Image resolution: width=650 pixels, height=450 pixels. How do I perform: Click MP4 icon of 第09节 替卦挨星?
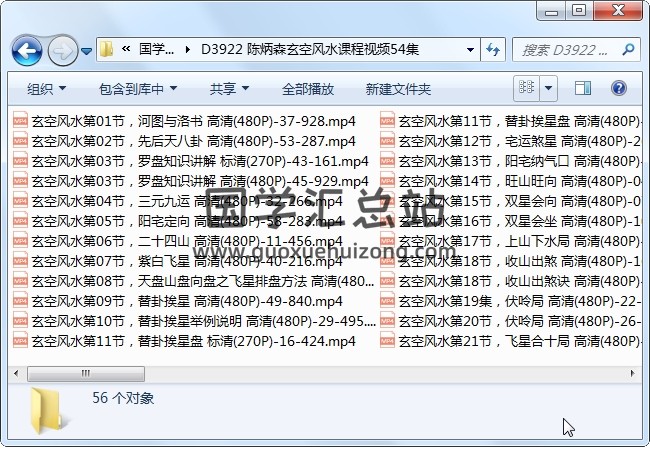(20, 301)
